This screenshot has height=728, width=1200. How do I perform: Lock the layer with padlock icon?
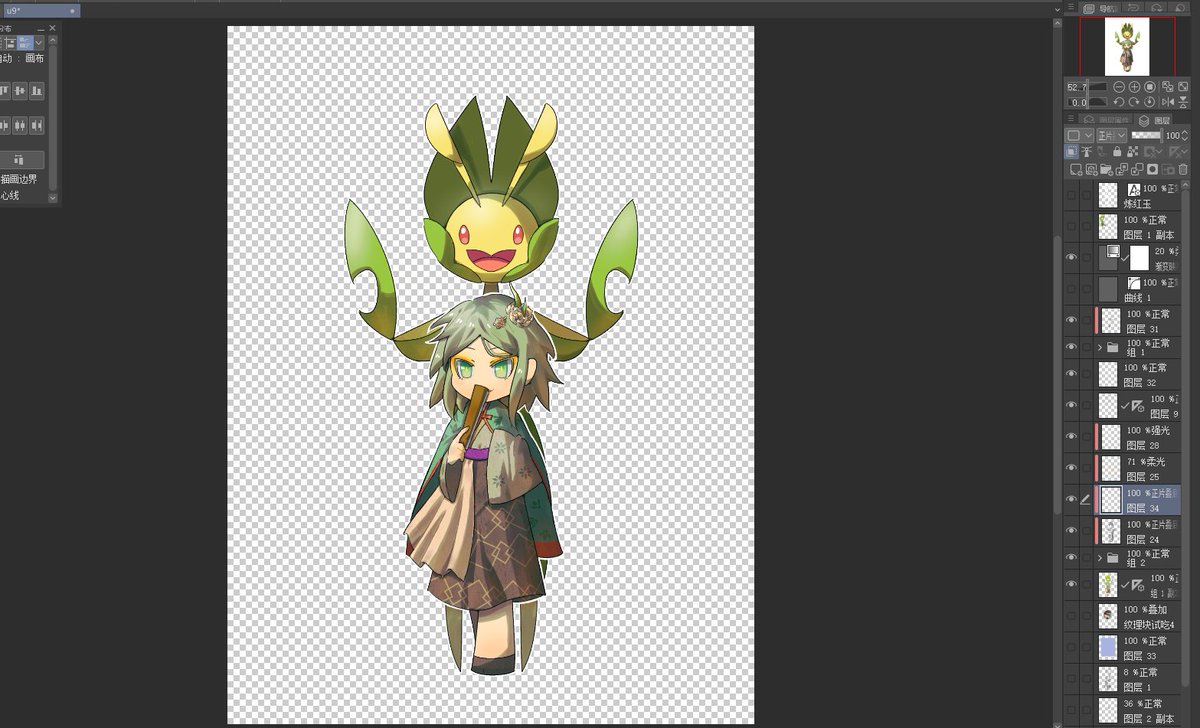pyautogui.click(x=1117, y=152)
